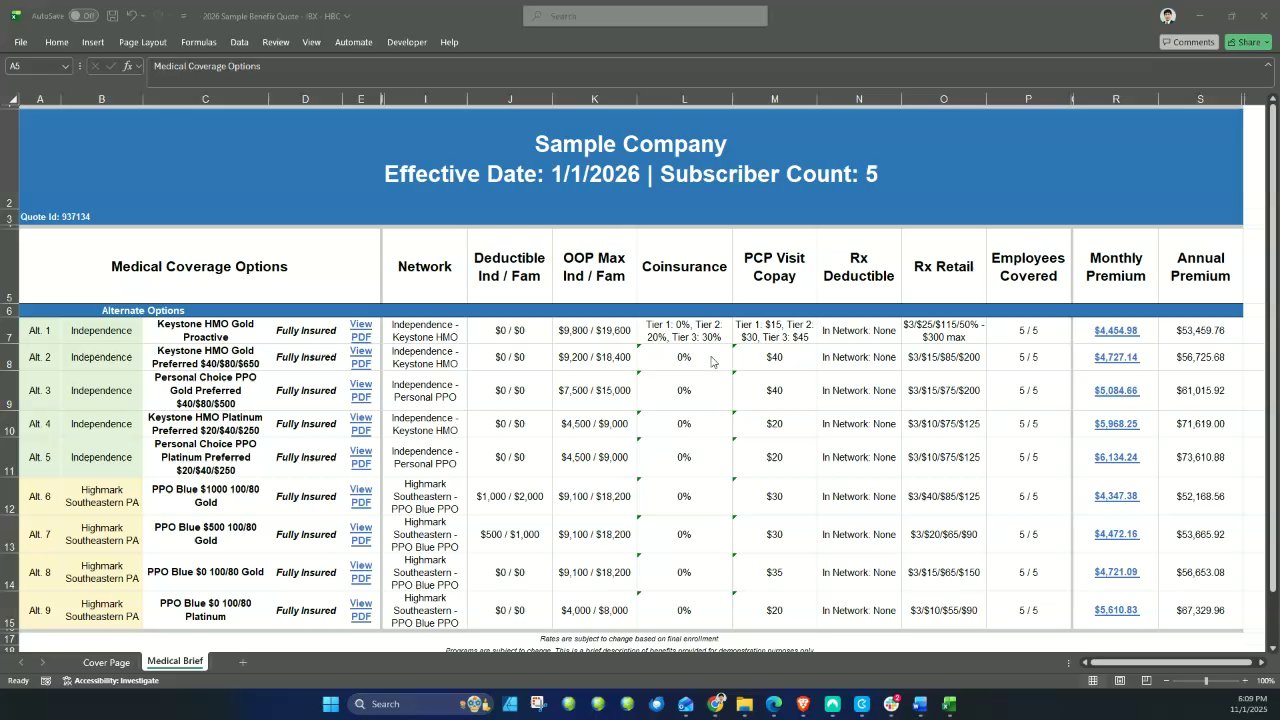
Task: Select column C header
Action: click(205, 99)
